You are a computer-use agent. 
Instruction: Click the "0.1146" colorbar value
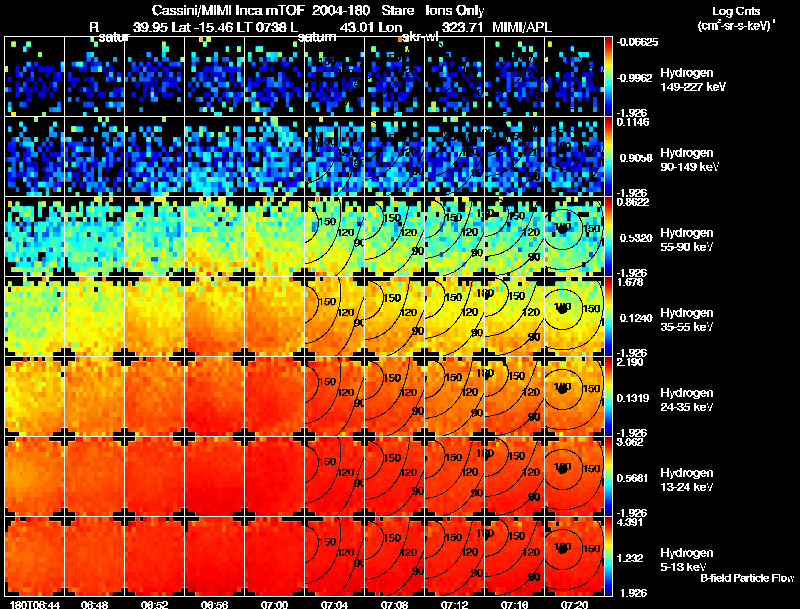(633, 122)
